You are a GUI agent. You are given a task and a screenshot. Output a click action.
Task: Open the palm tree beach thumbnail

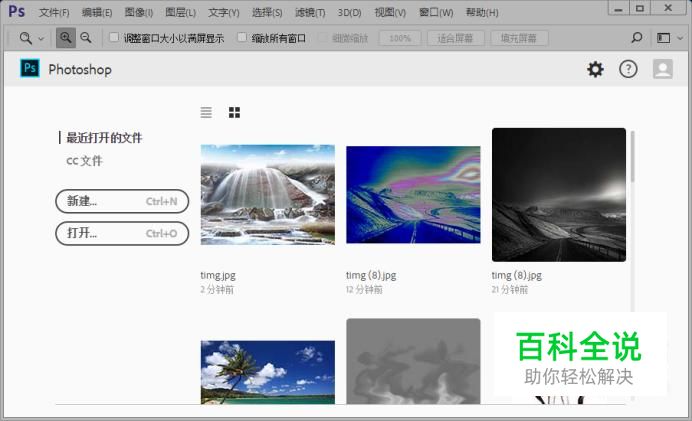coord(268,372)
